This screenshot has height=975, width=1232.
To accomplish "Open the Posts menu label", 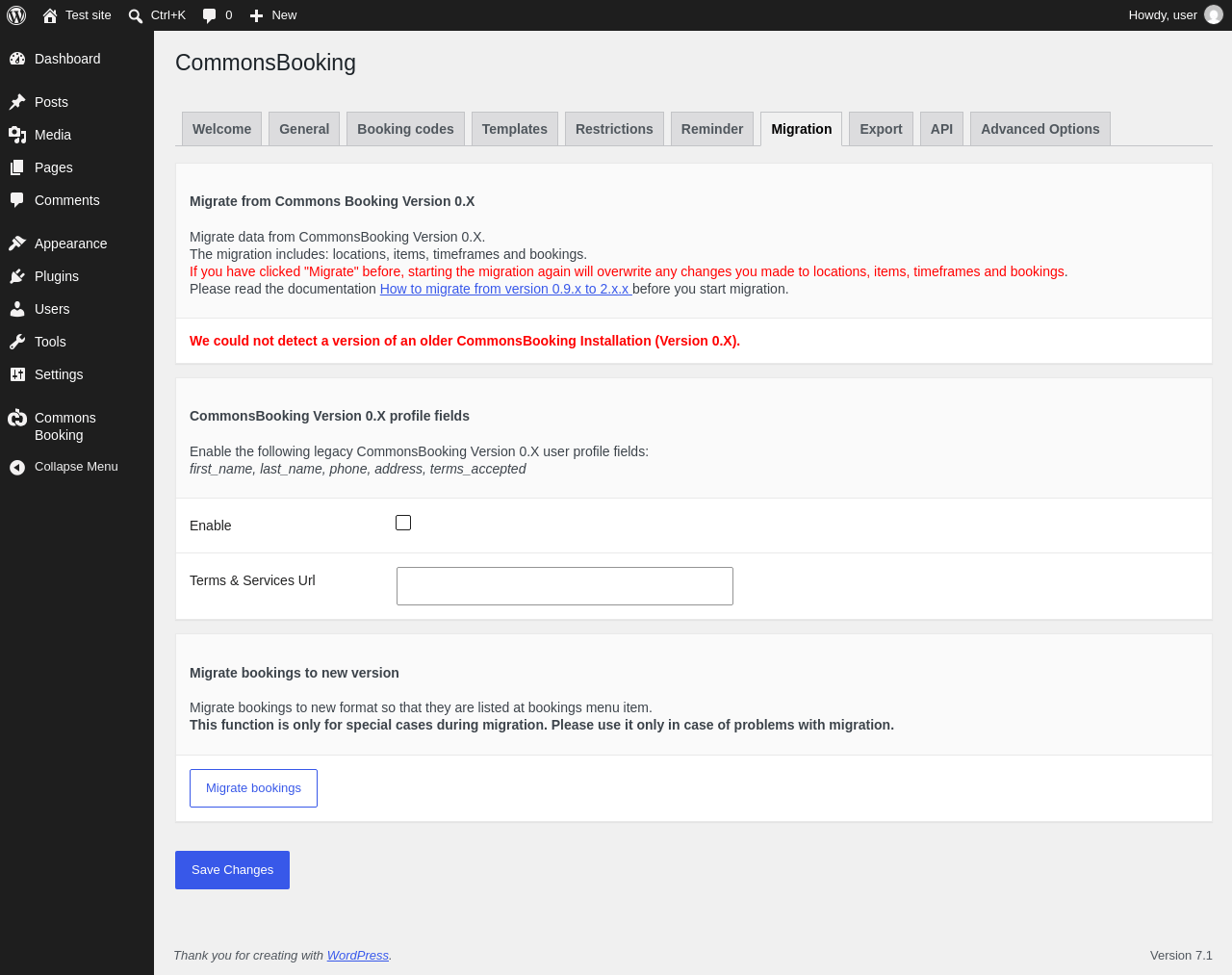I will pos(51,102).
